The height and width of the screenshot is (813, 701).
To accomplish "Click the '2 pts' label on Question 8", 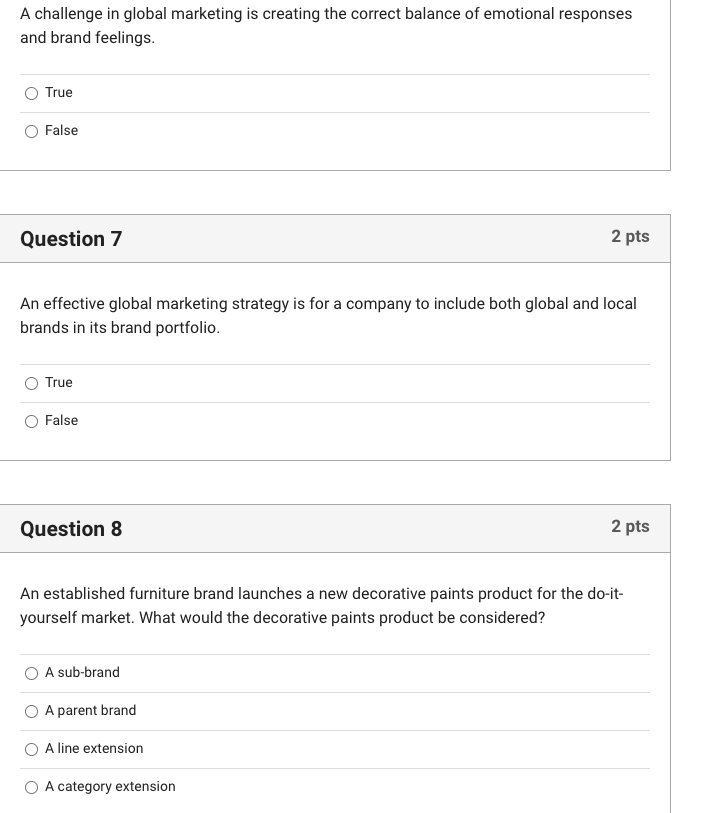I will [x=631, y=527].
